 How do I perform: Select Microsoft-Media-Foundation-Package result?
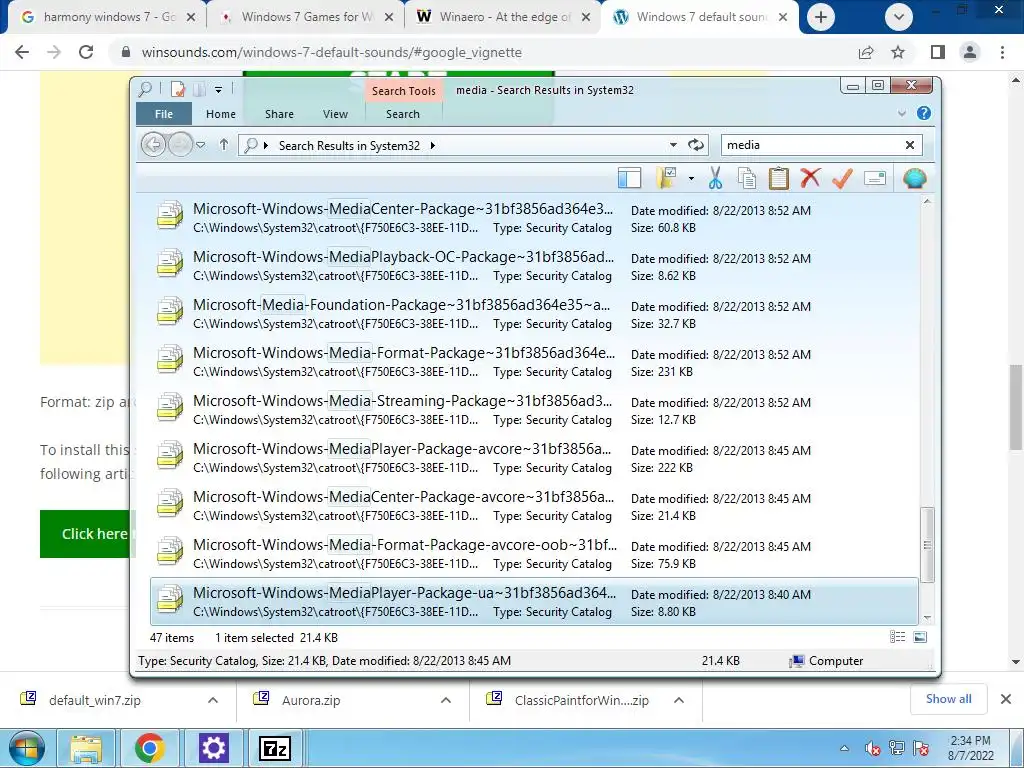[x=534, y=313]
